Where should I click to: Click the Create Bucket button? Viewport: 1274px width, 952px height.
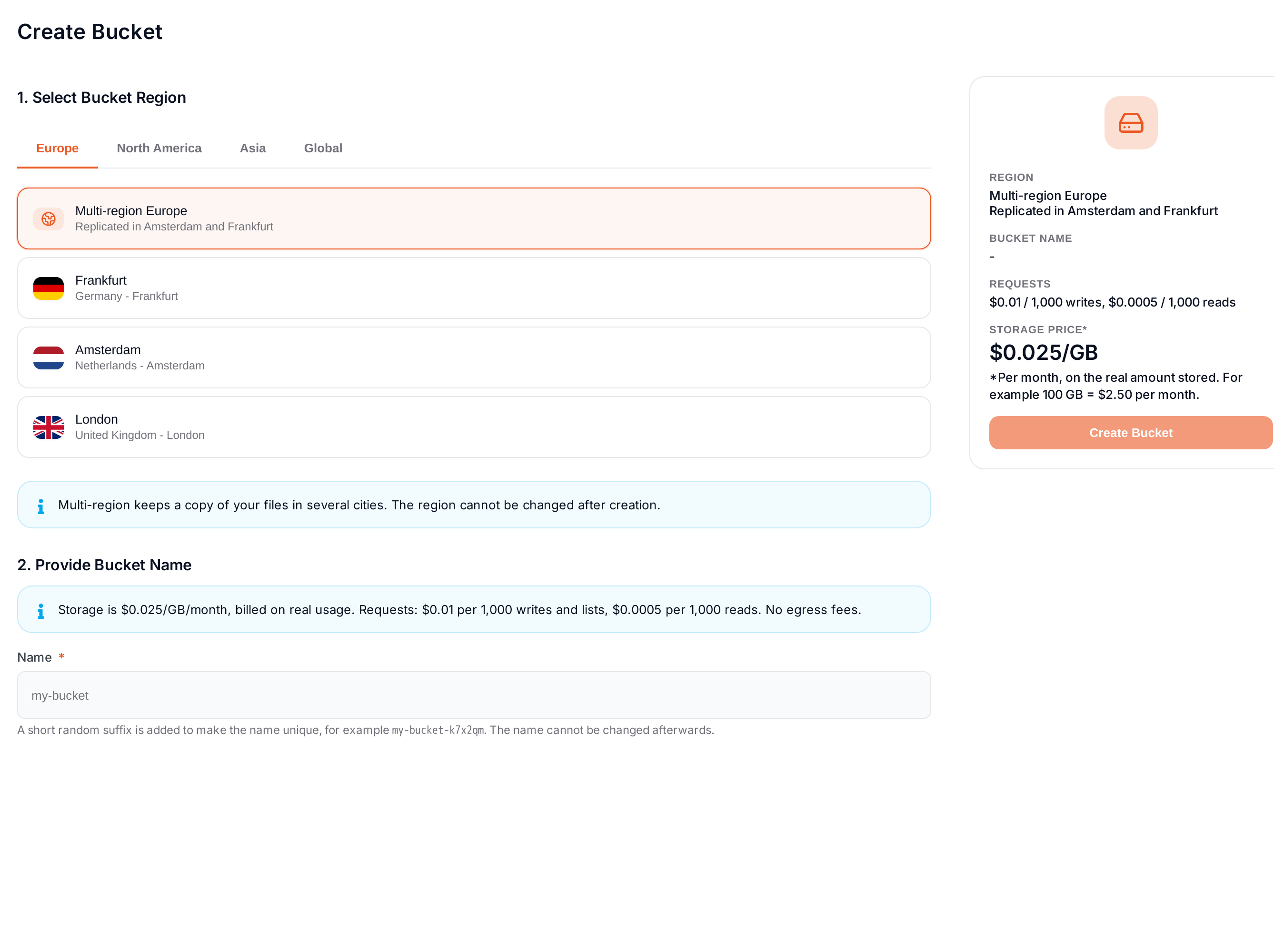tap(1131, 433)
